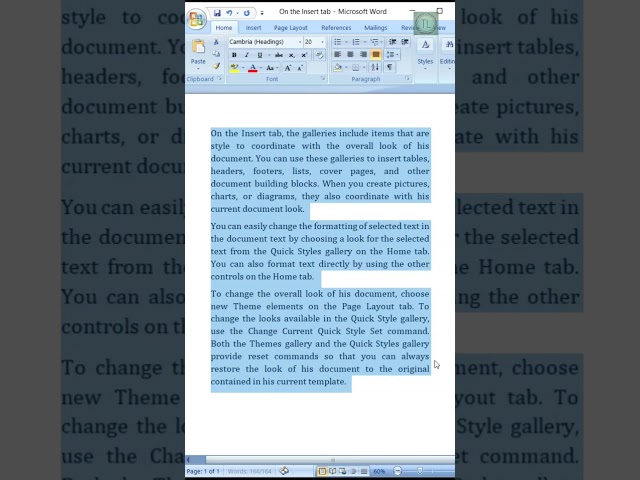This screenshot has width=640, height=480.
Task: Copy the selected text
Action: 216,54
